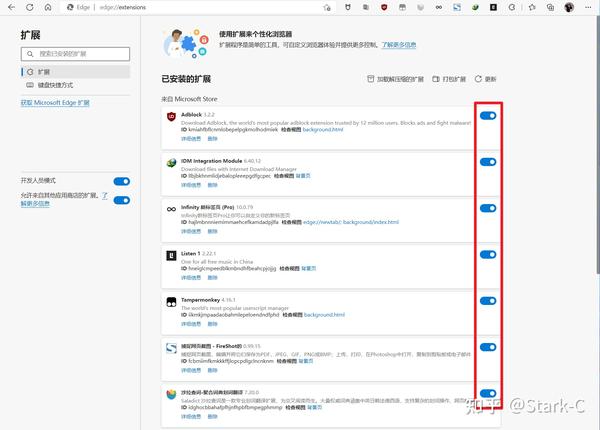Click the FireShot capture toolbar icon

point(457,7)
